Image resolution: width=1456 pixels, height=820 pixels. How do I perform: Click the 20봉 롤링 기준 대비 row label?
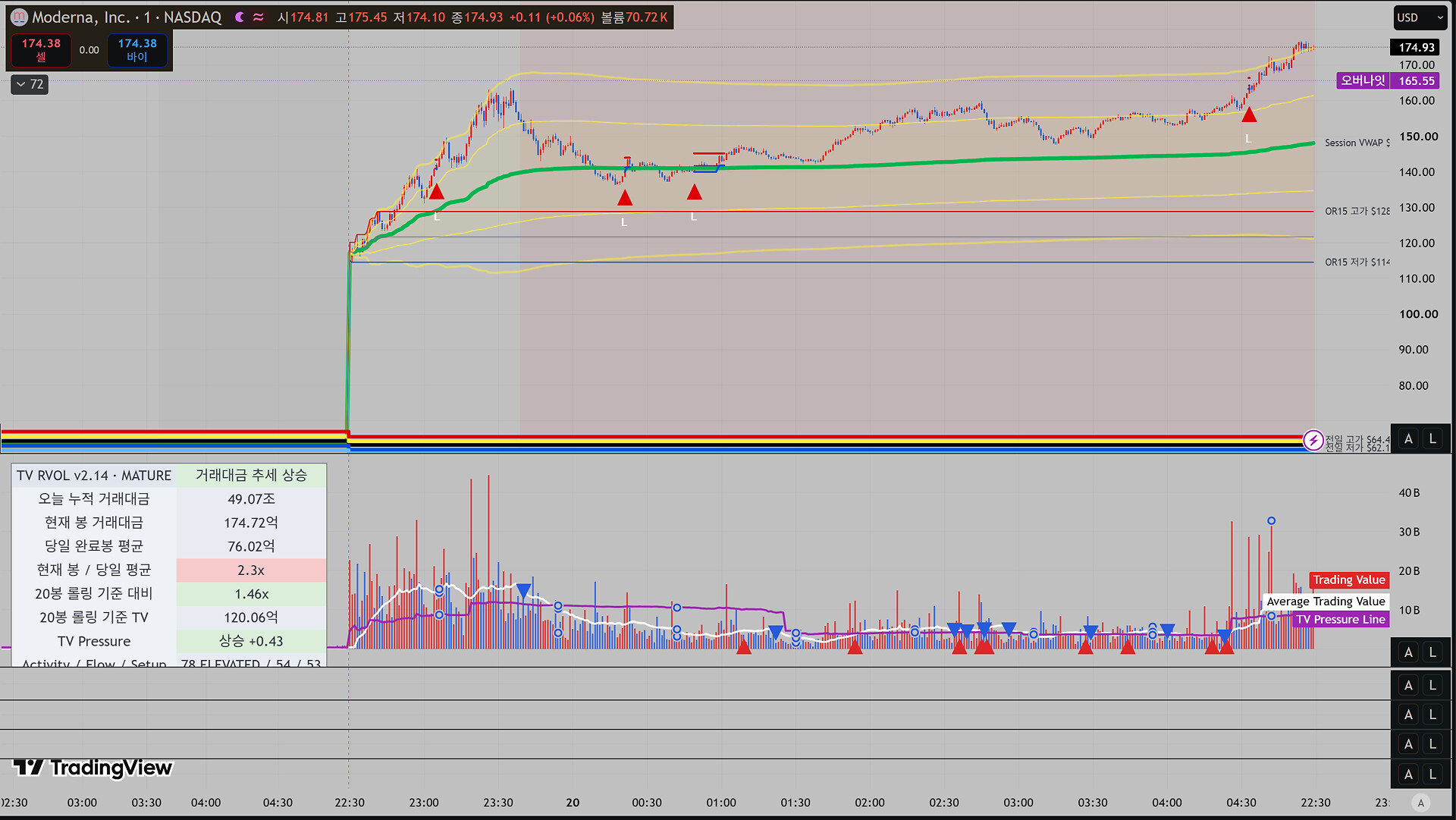tap(94, 594)
